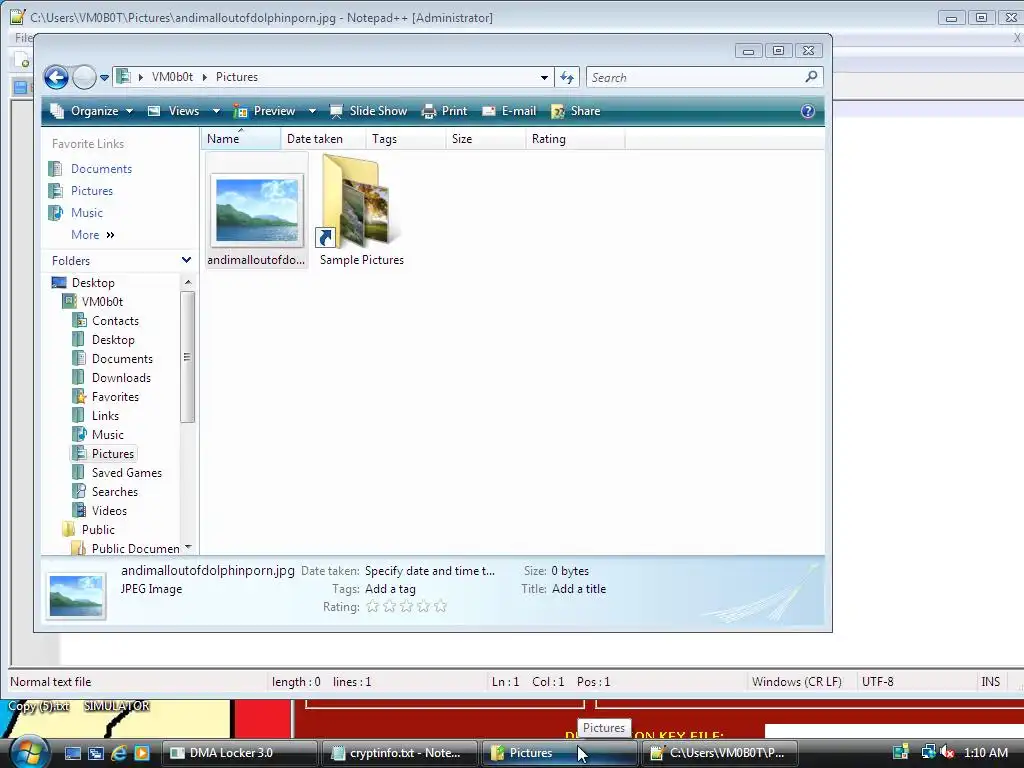
Task: Select Links in folder tree
Action: point(105,415)
